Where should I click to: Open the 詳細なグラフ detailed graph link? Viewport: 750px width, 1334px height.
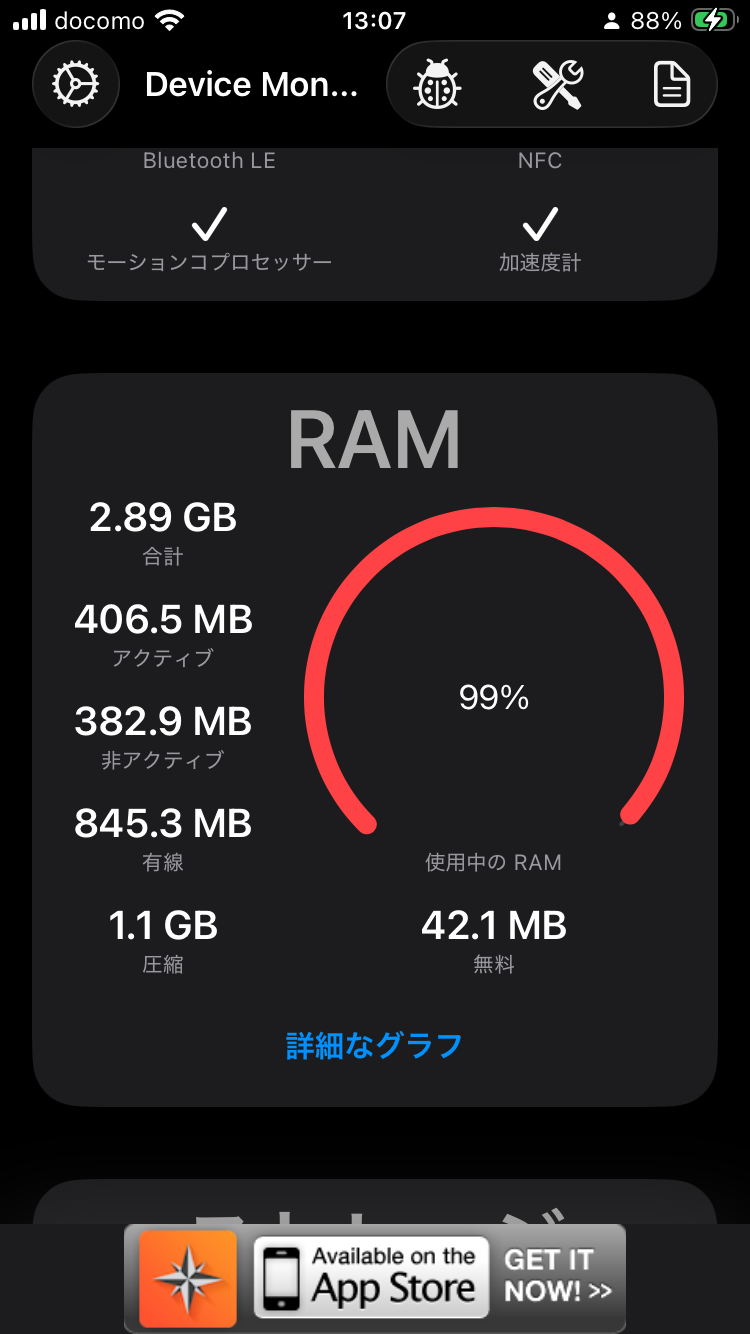(374, 1045)
